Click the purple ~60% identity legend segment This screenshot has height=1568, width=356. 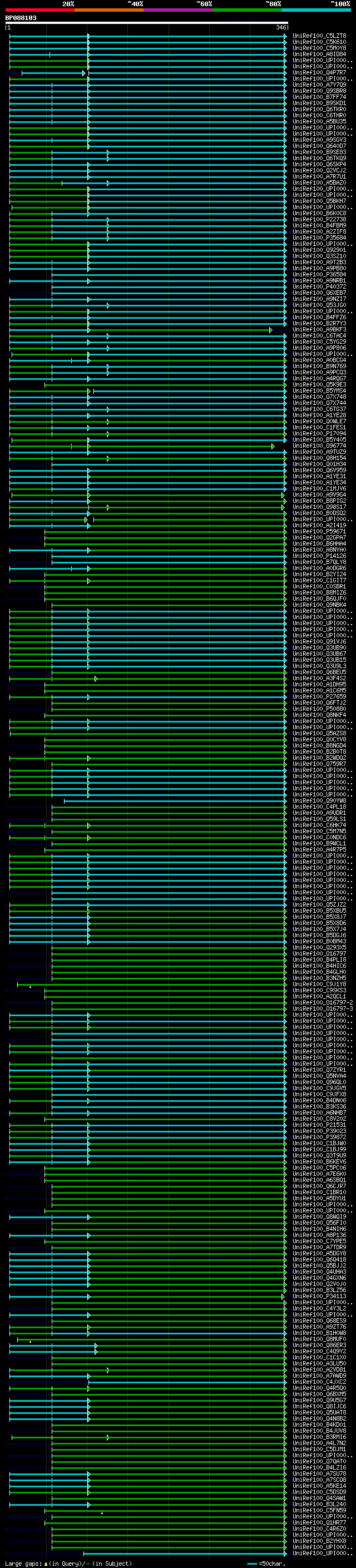click(177, 11)
